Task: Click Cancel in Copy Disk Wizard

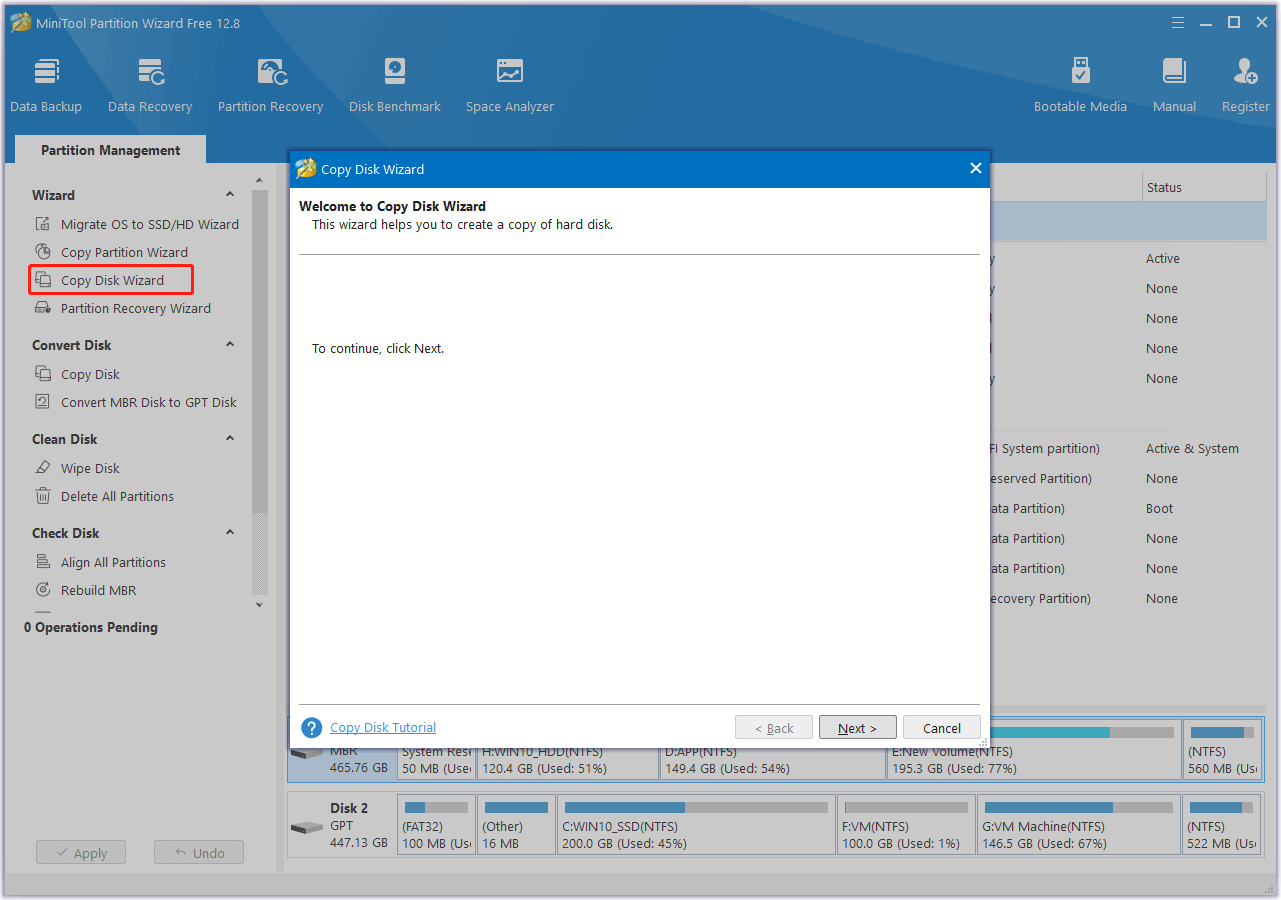Action: click(x=942, y=728)
